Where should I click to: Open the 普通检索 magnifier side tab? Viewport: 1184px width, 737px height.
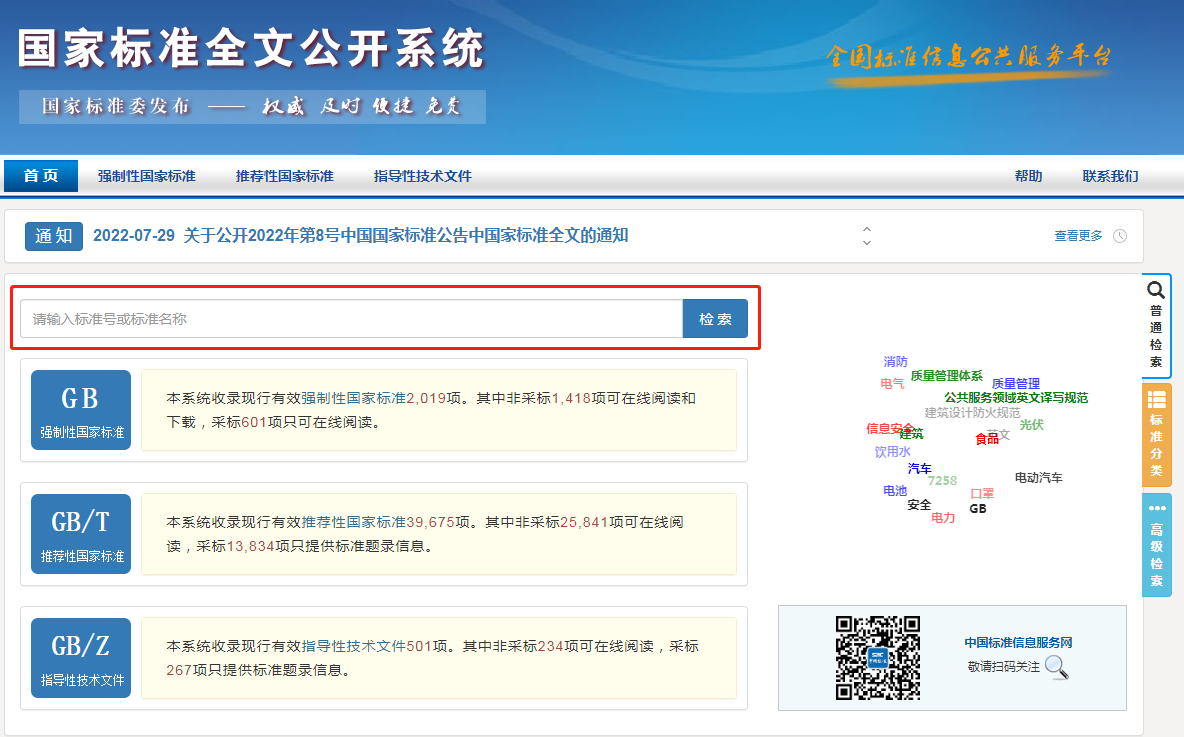point(1156,325)
